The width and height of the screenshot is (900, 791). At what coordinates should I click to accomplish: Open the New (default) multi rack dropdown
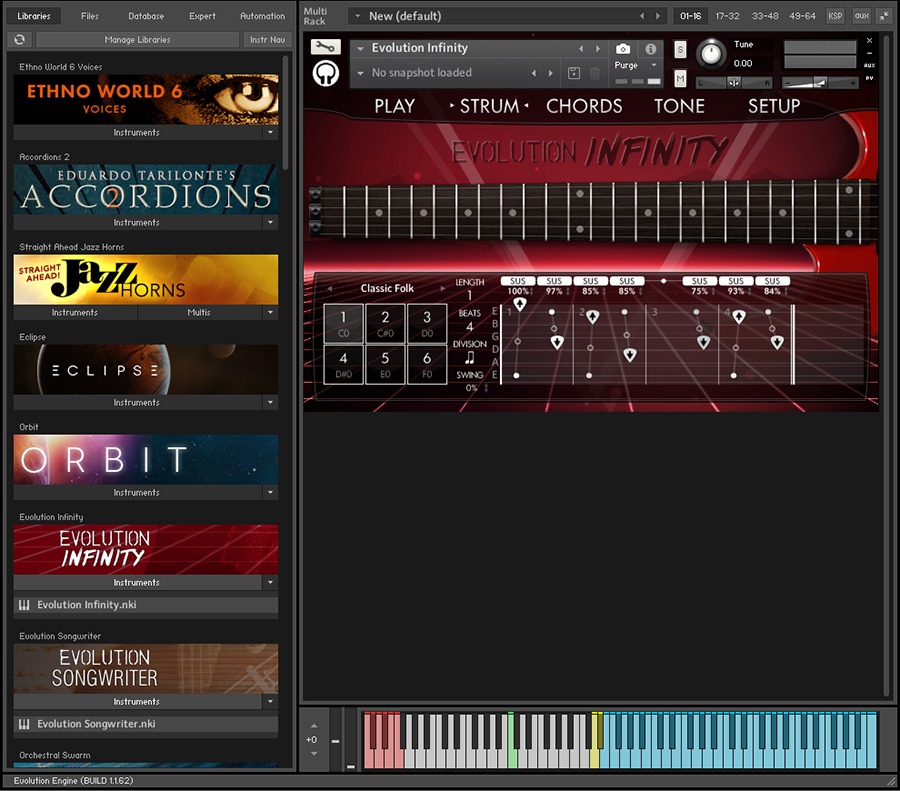pyautogui.click(x=358, y=16)
